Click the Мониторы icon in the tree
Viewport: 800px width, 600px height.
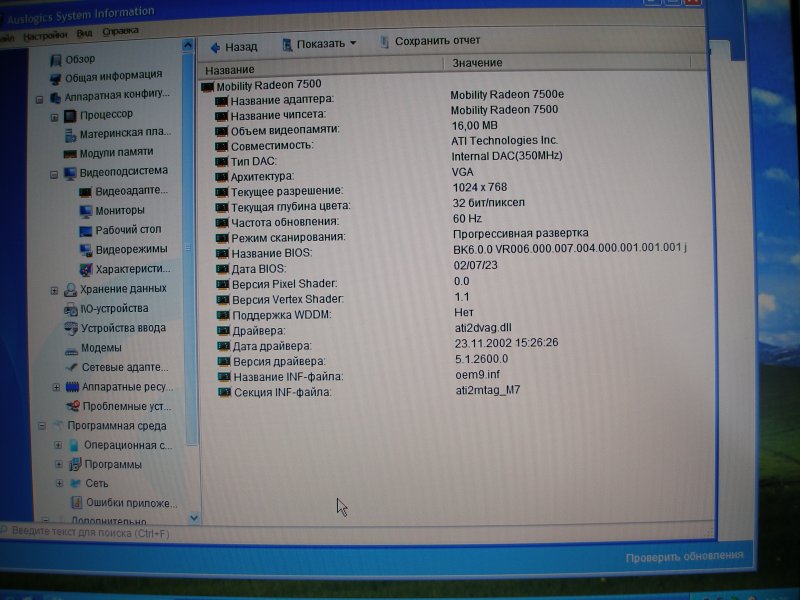pyautogui.click(x=85, y=211)
